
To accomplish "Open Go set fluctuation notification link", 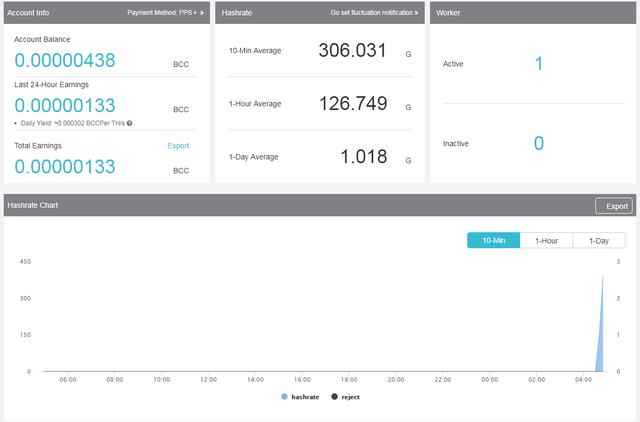I will pos(371,13).
